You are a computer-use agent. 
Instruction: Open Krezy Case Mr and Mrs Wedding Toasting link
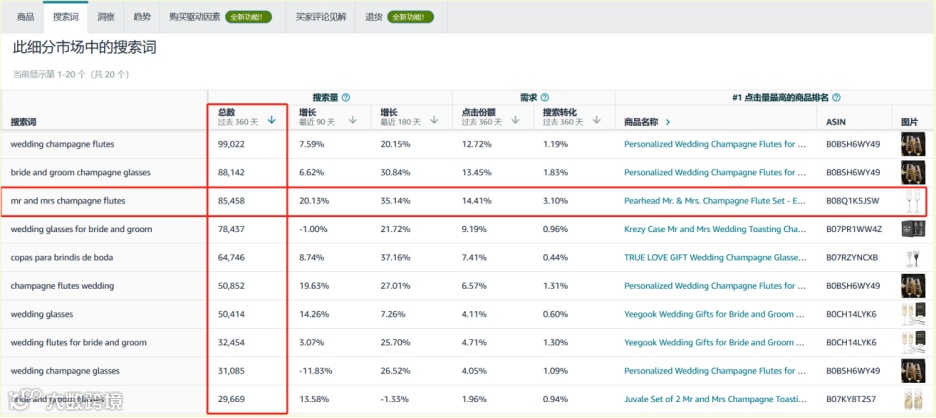pos(715,229)
